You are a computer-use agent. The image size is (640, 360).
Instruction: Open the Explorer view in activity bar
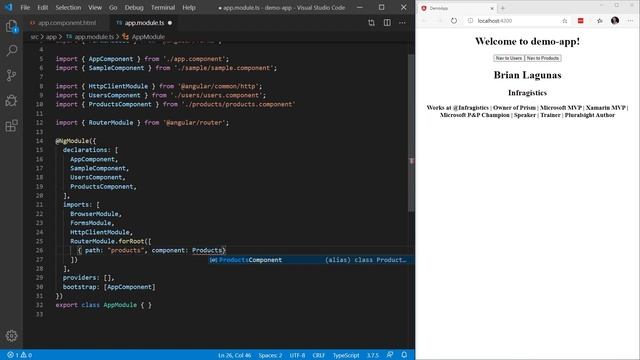[11, 27]
